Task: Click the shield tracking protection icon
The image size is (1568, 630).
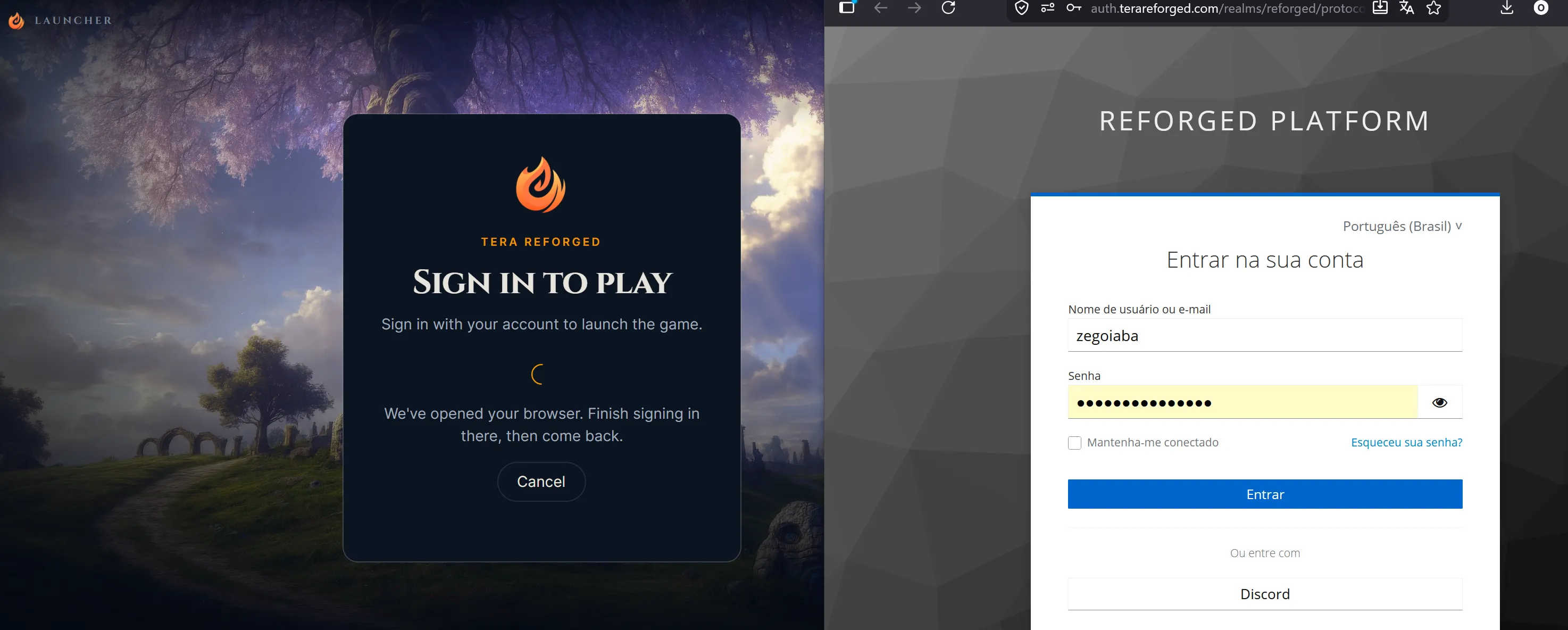Action: pos(1022,8)
